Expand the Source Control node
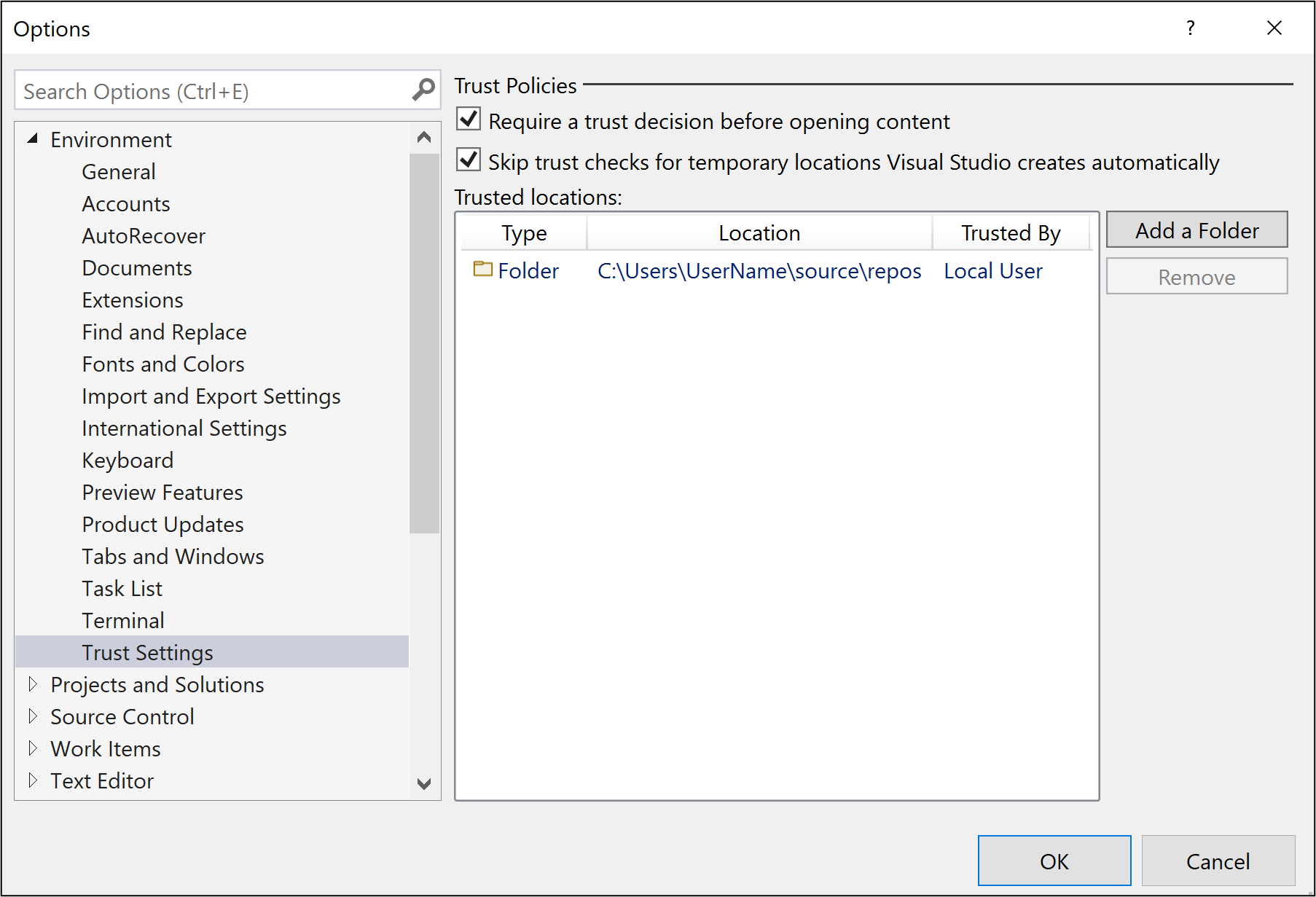 click(x=34, y=716)
